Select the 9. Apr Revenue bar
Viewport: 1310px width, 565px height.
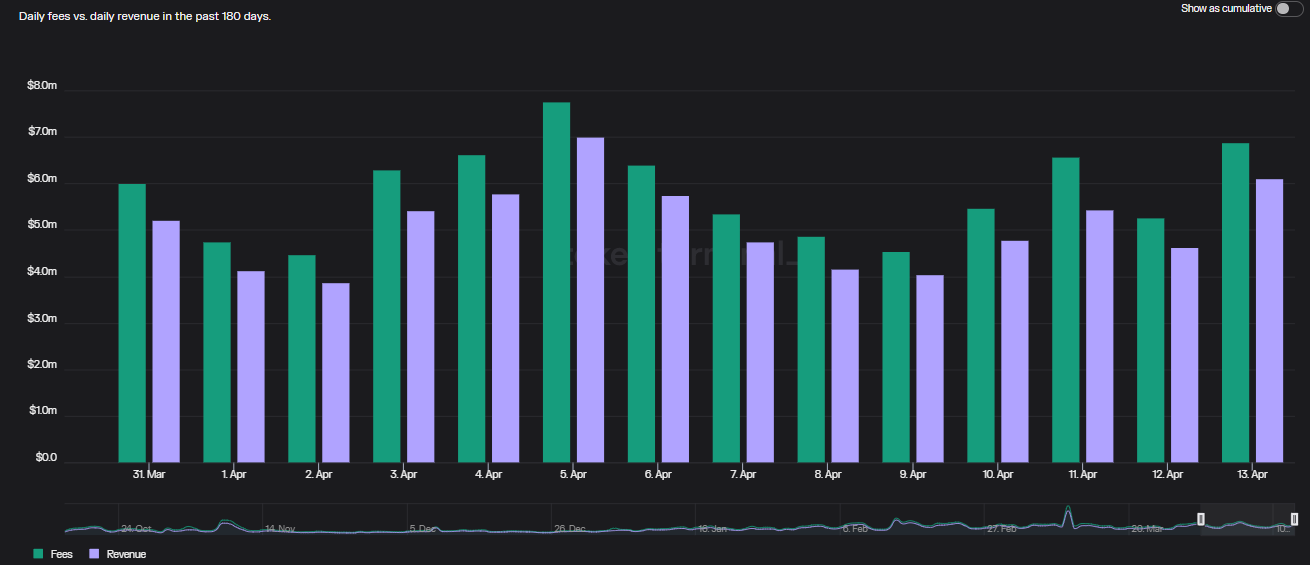click(x=930, y=369)
